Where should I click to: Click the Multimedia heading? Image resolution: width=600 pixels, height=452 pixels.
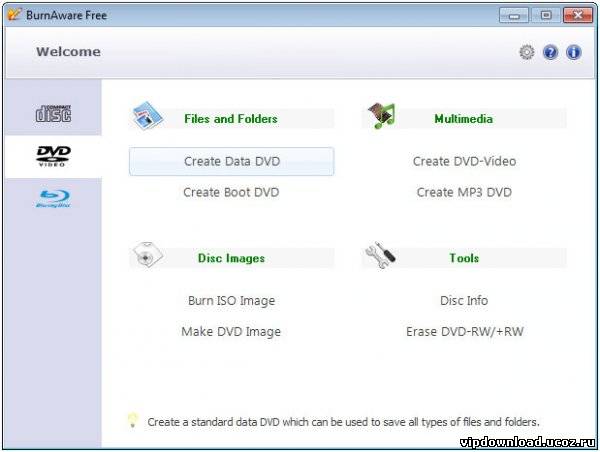pos(464,119)
